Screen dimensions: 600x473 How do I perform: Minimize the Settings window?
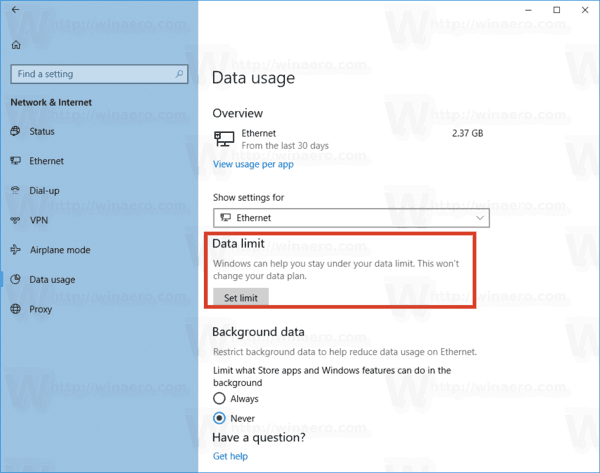[528, 10]
